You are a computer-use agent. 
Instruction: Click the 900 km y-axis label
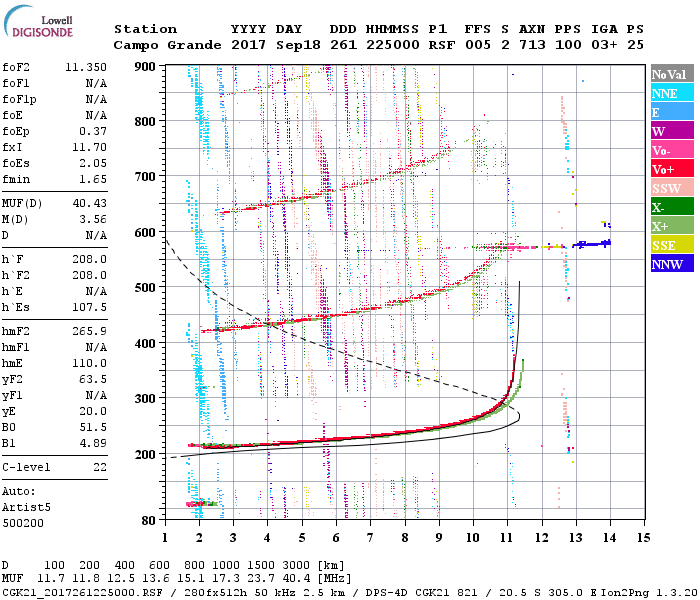(145, 67)
